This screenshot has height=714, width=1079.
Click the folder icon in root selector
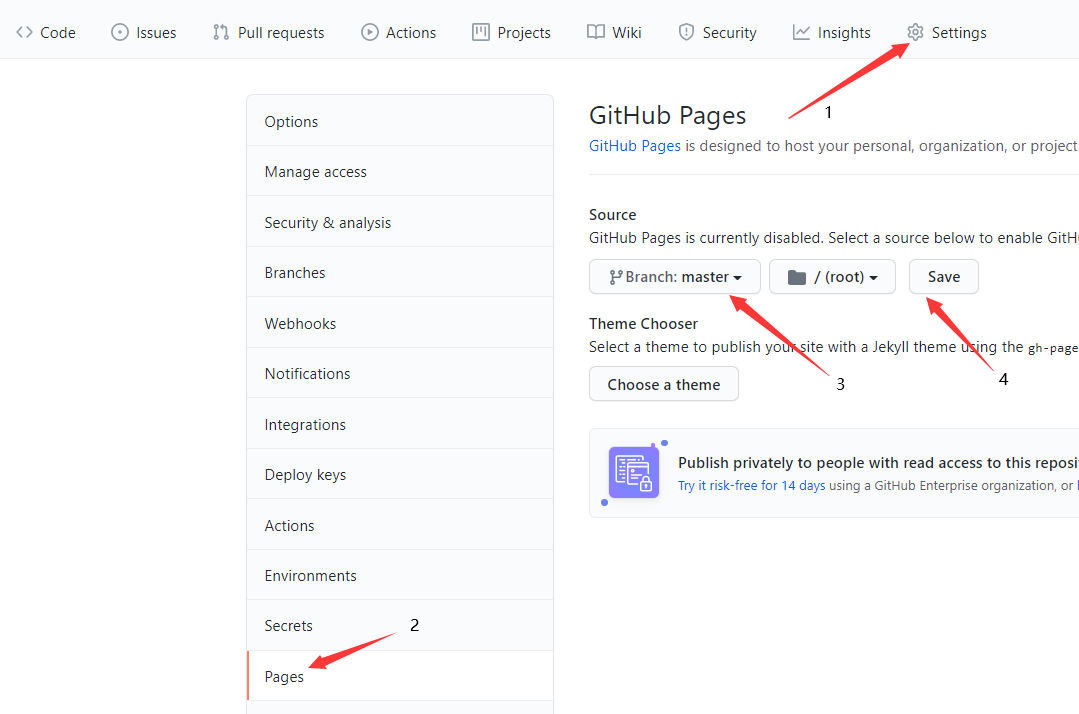[x=797, y=277]
